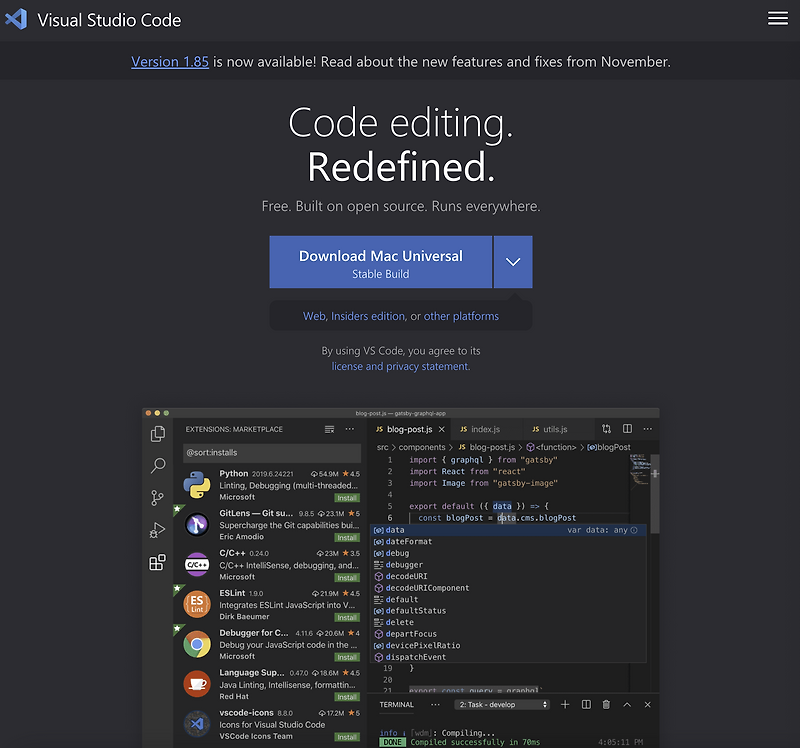
Task: Click the Visual Studio Code logo icon
Action: coord(16,19)
